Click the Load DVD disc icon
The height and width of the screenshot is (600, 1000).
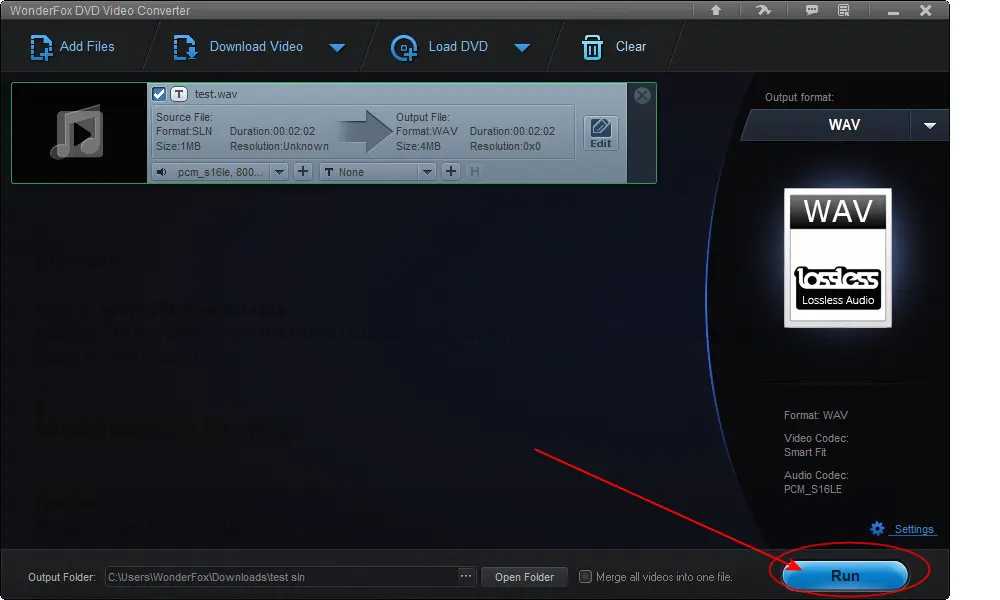[403, 48]
